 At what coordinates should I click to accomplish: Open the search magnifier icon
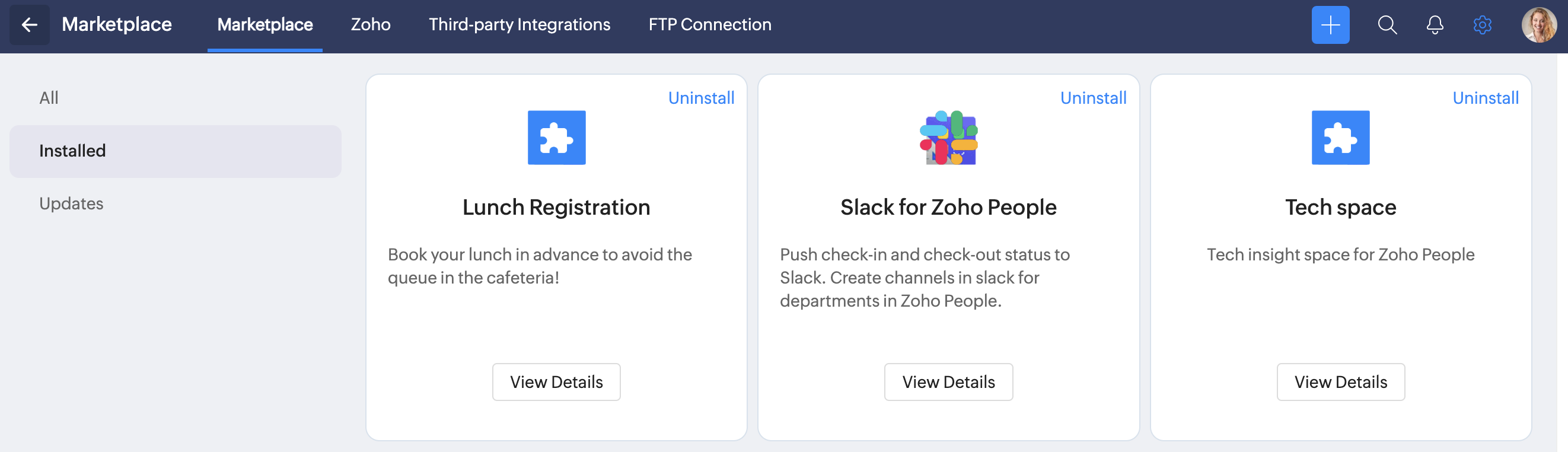pos(1387,25)
